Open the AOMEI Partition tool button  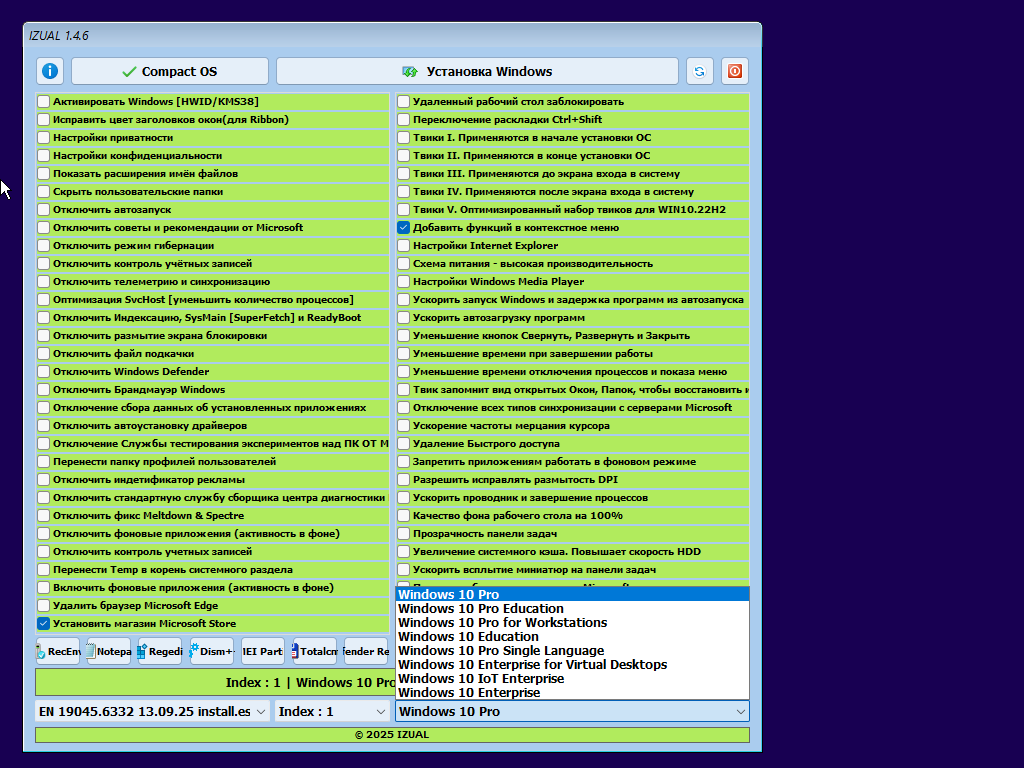263,651
